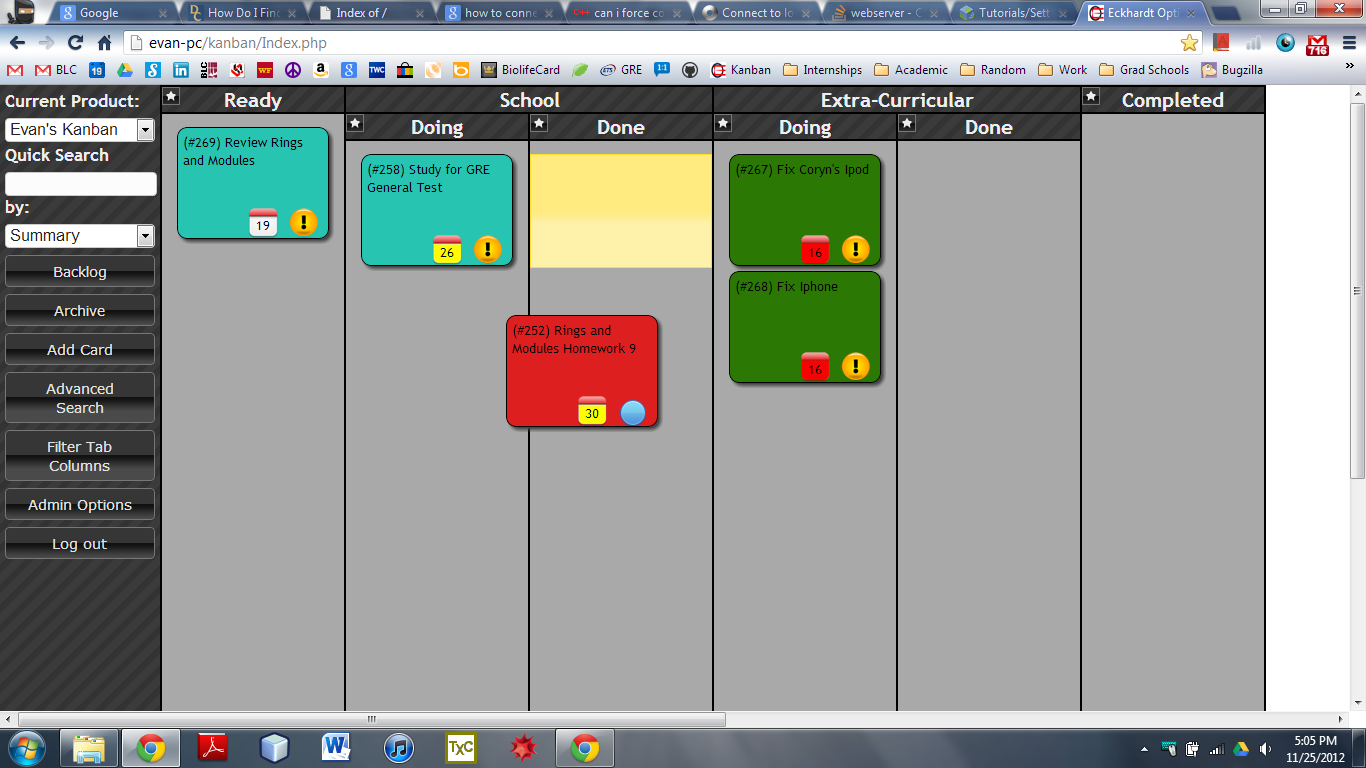
Task: Click the Log out button
Action: pos(80,544)
